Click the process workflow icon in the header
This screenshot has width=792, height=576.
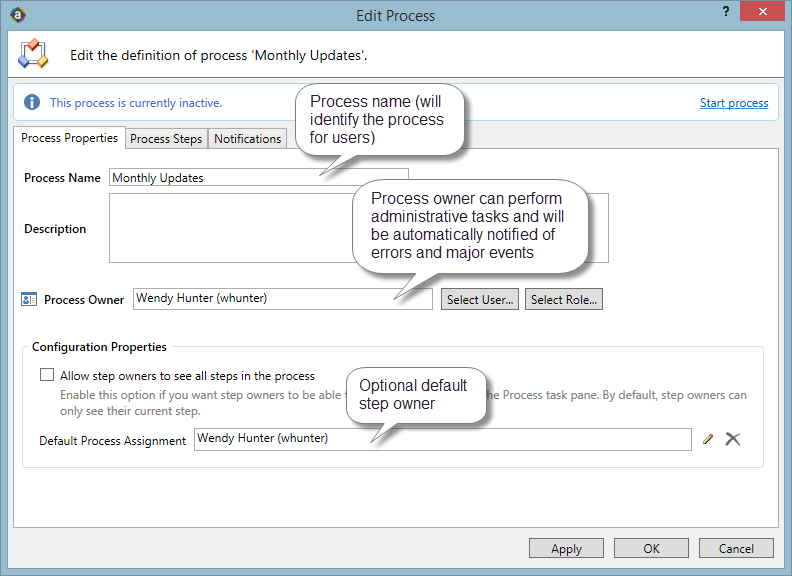(33, 54)
